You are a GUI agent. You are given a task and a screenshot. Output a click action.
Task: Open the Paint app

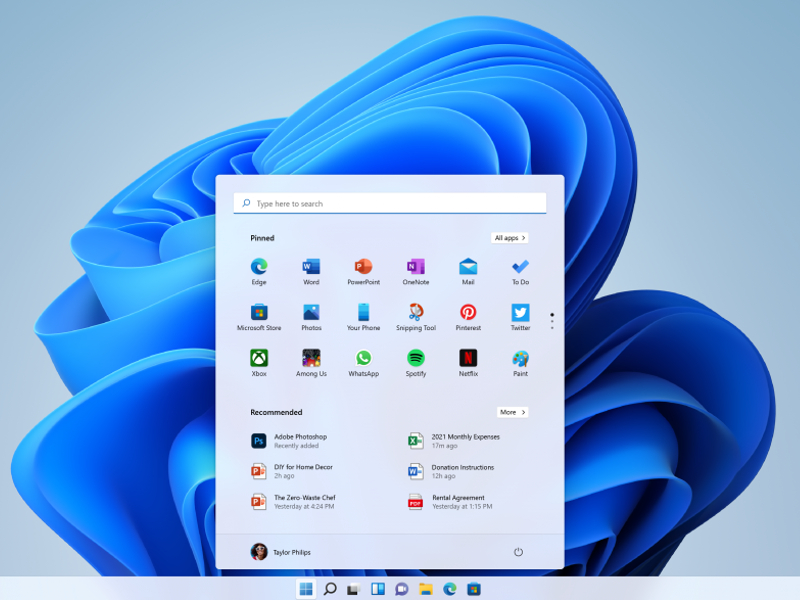click(x=520, y=363)
